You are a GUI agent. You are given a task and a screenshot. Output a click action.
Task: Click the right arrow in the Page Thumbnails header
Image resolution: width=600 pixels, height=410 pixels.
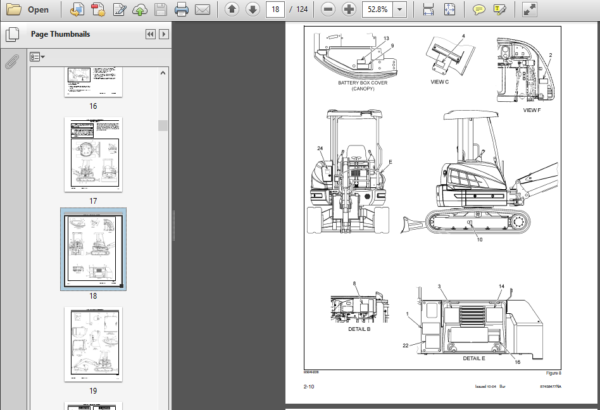(x=164, y=34)
